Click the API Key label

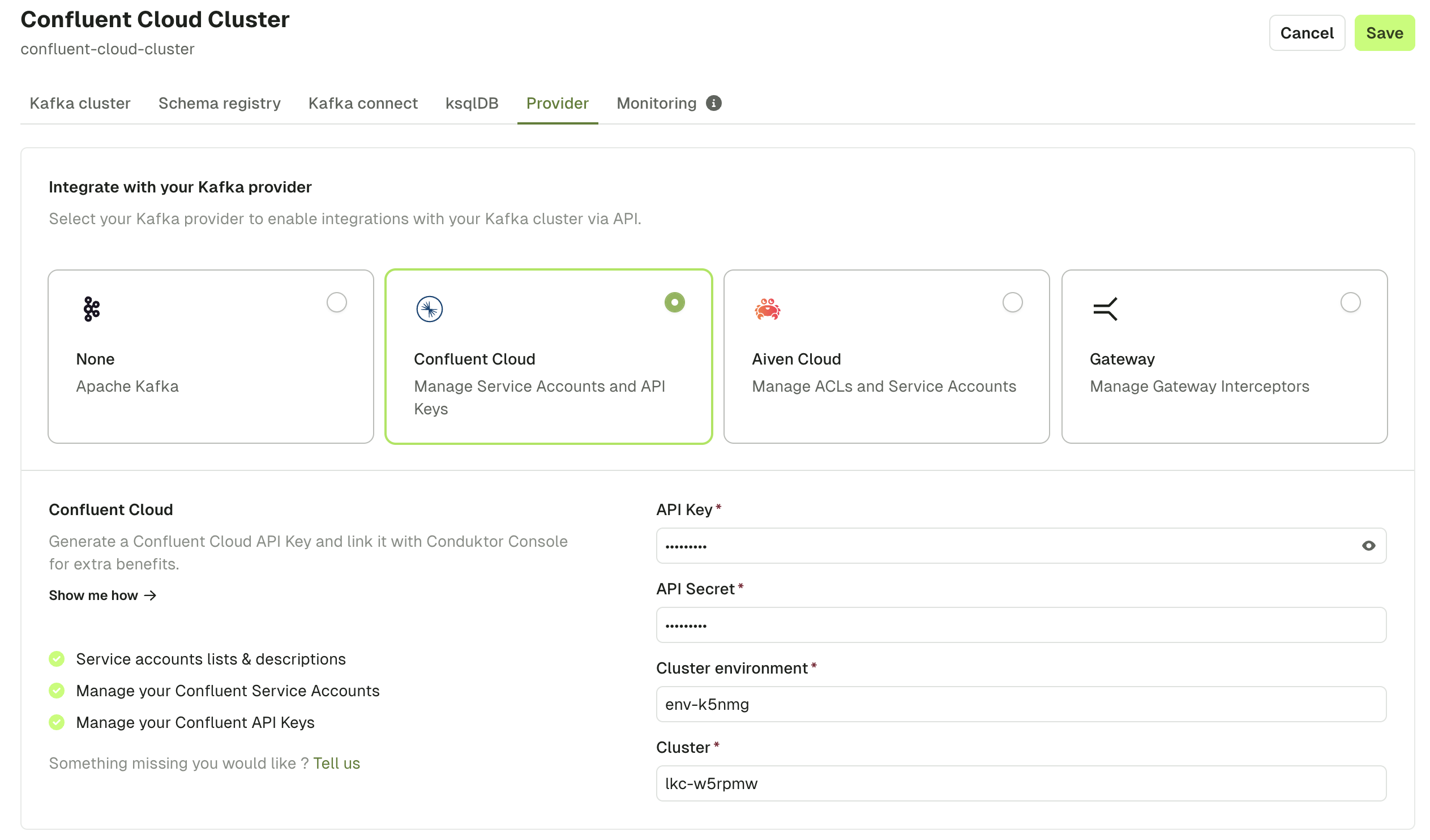click(684, 509)
